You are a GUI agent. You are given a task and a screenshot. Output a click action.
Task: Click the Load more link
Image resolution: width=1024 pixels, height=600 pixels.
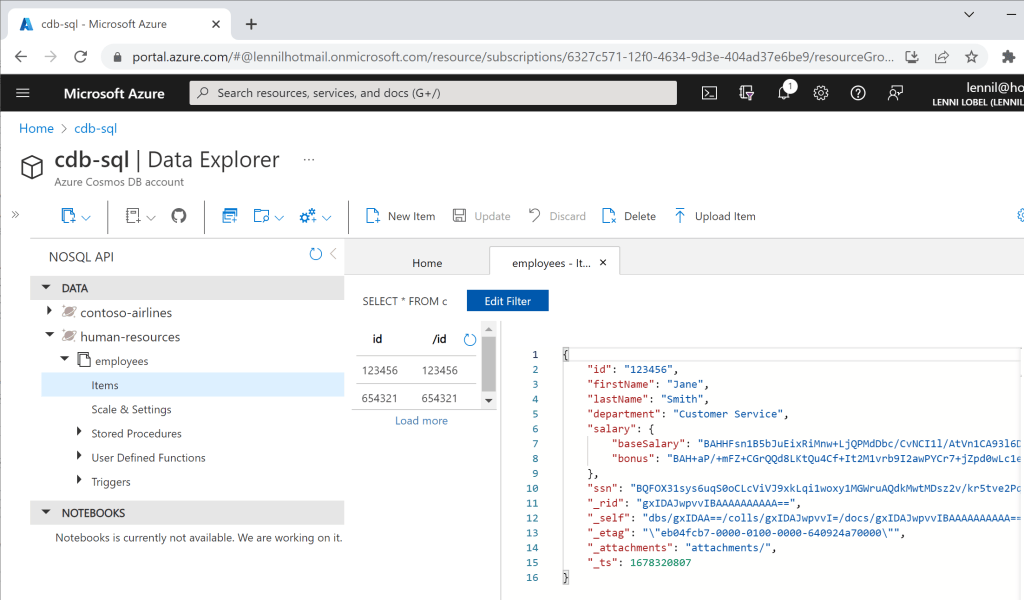tap(421, 421)
